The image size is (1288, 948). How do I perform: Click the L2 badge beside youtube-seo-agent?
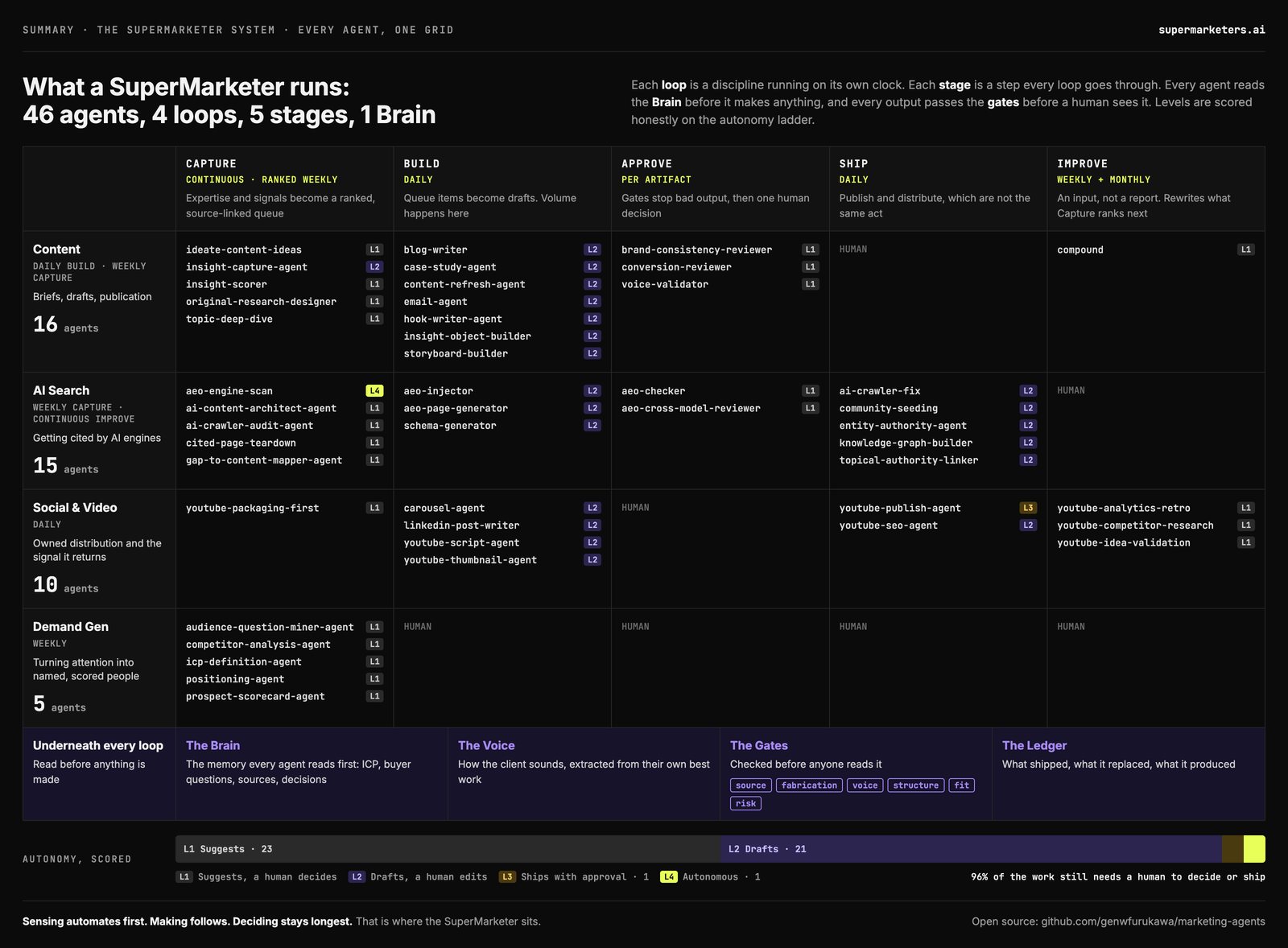point(1028,526)
